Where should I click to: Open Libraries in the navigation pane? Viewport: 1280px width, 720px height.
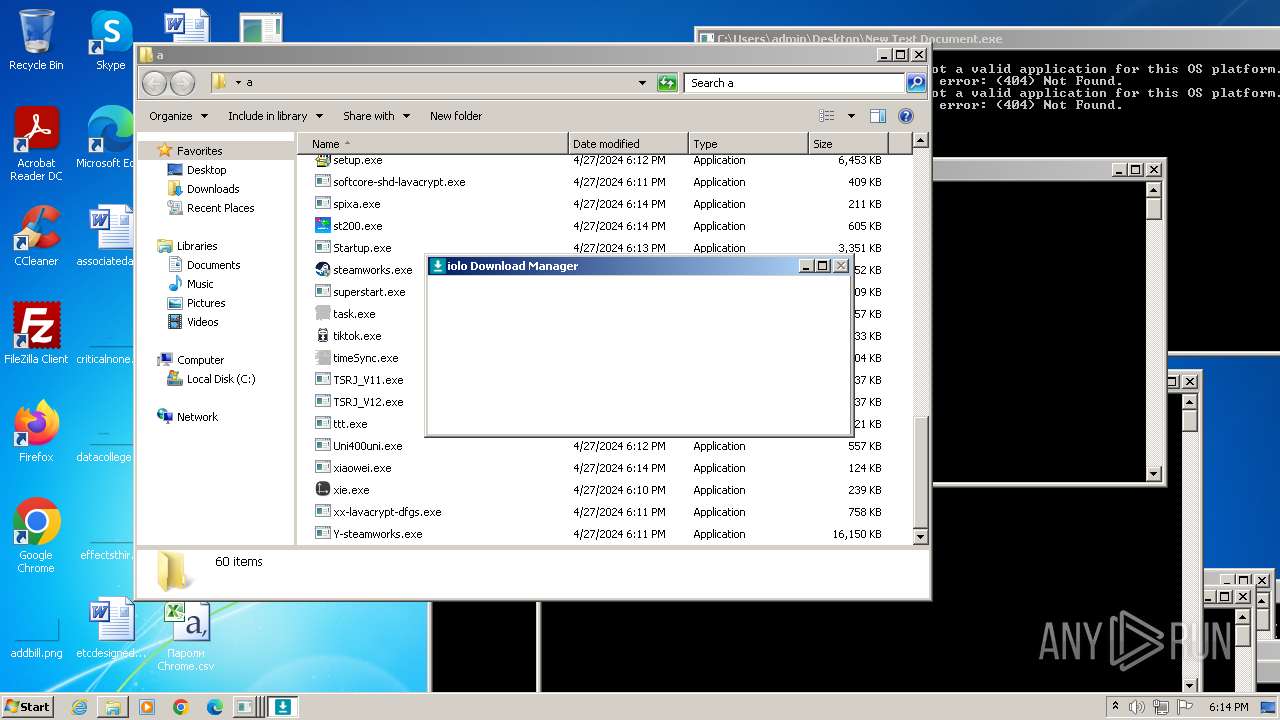coord(197,246)
